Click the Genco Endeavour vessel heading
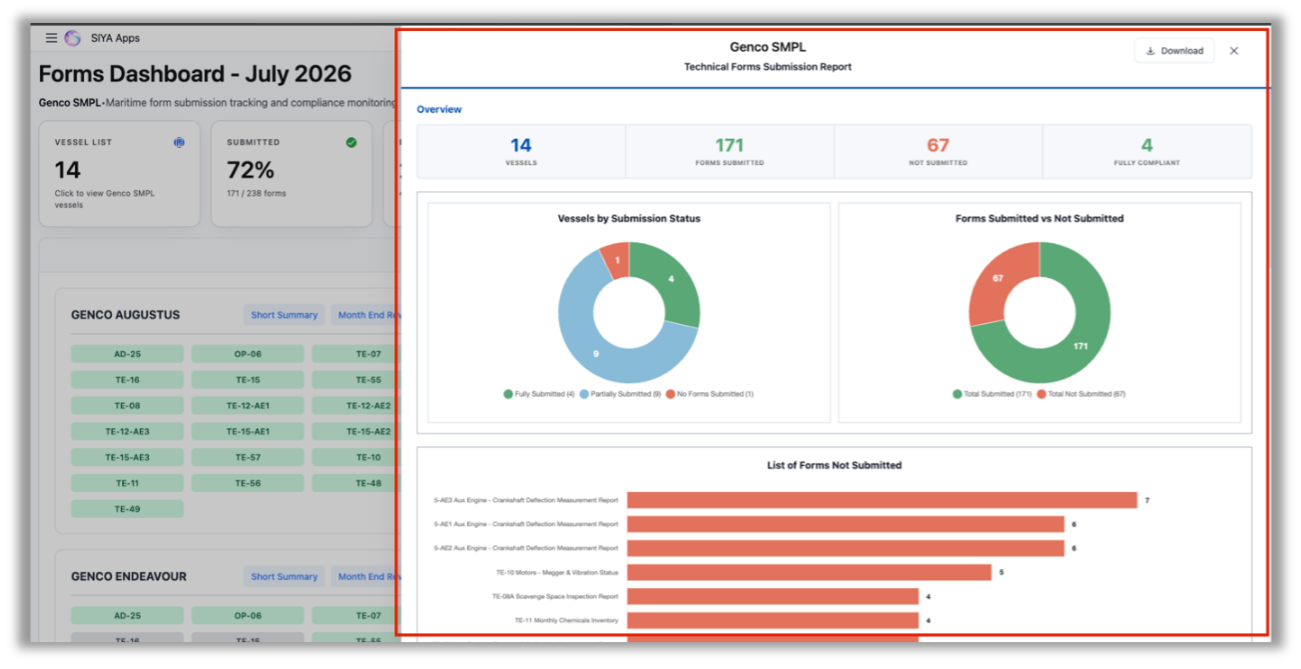 tap(129, 577)
